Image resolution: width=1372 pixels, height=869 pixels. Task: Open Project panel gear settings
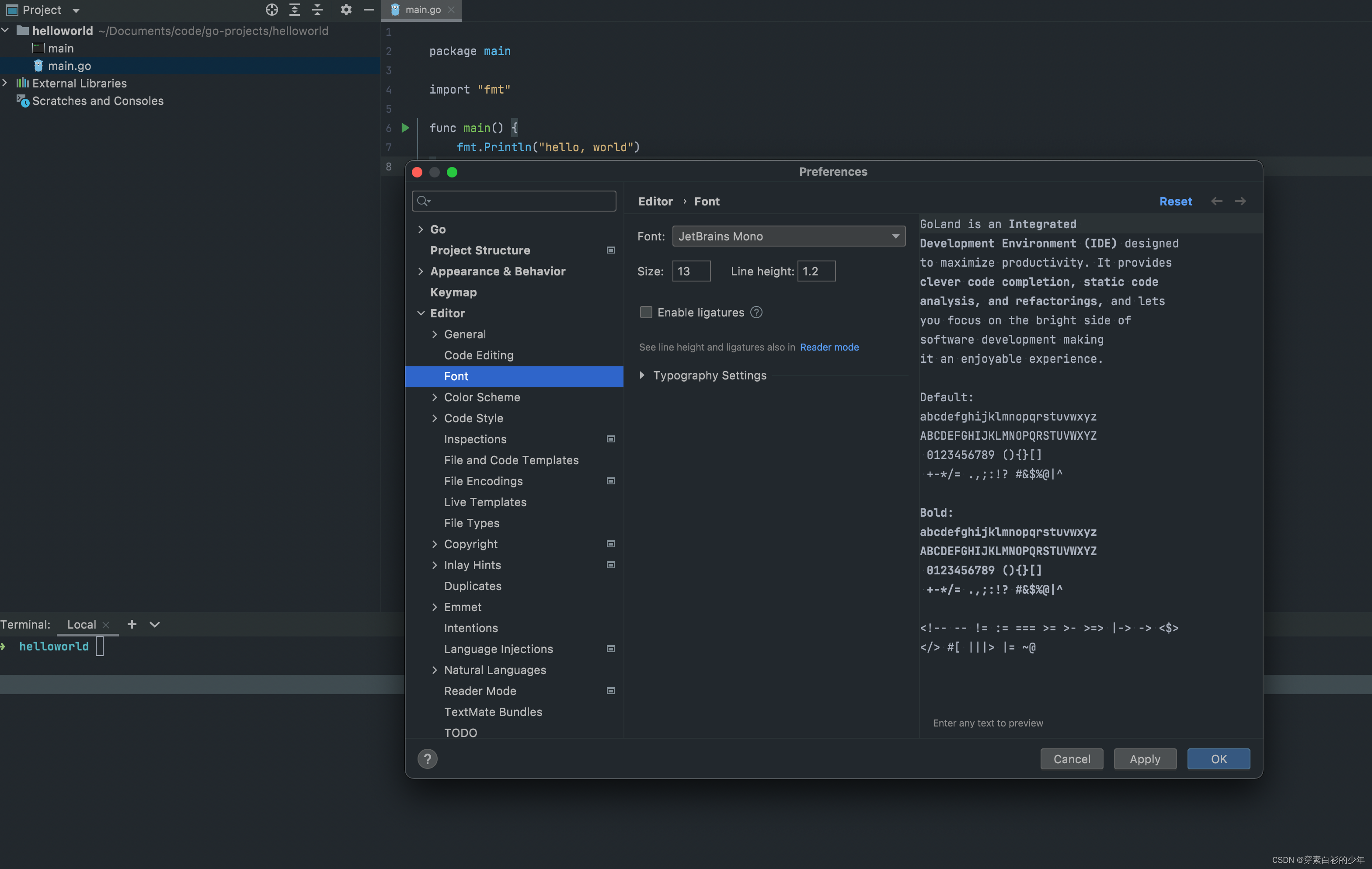coord(346,10)
